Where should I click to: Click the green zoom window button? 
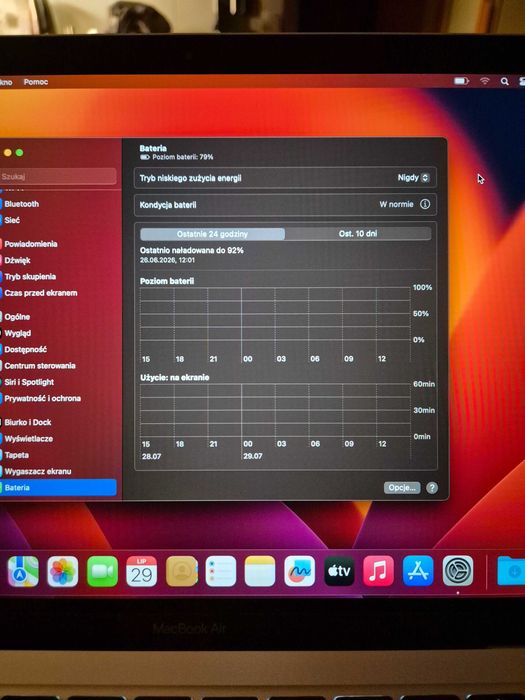coord(19,153)
